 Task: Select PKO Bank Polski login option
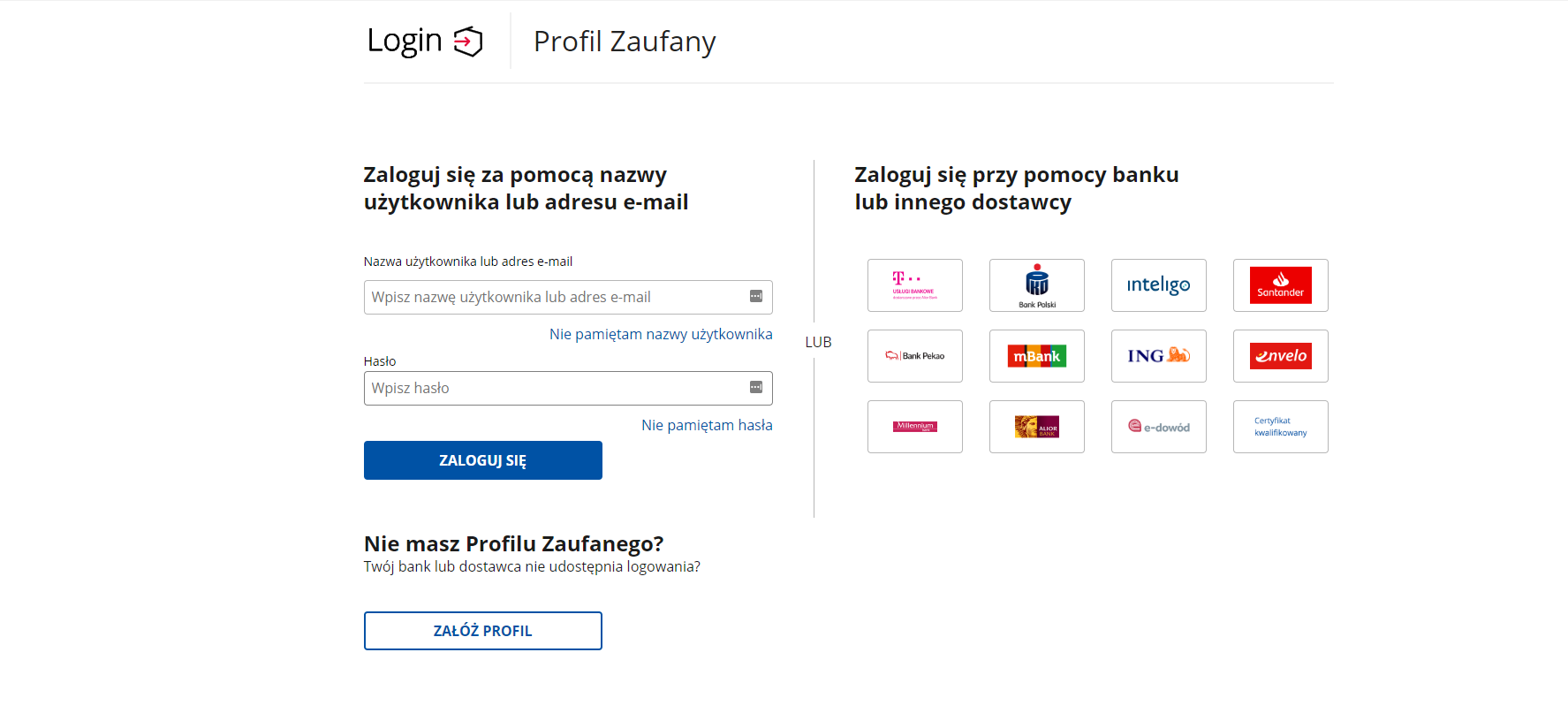point(1036,285)
